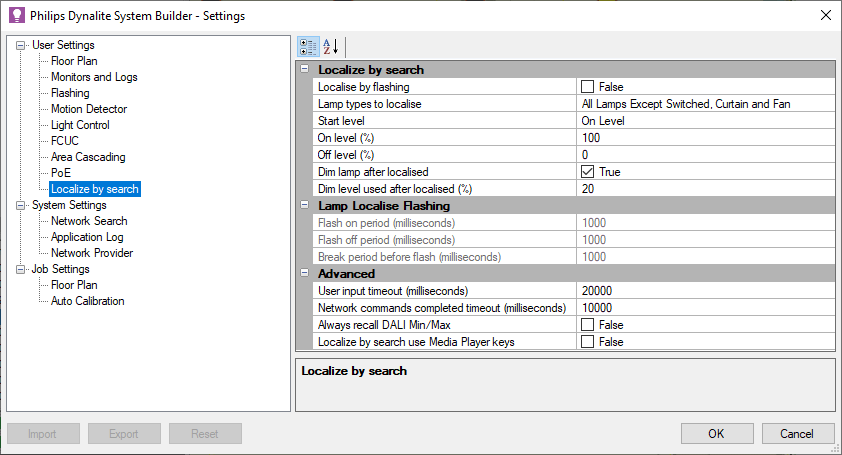Select System Settings node label
Image resolution: width=842 pixels, height=455 pixels.
coord(69,205)
